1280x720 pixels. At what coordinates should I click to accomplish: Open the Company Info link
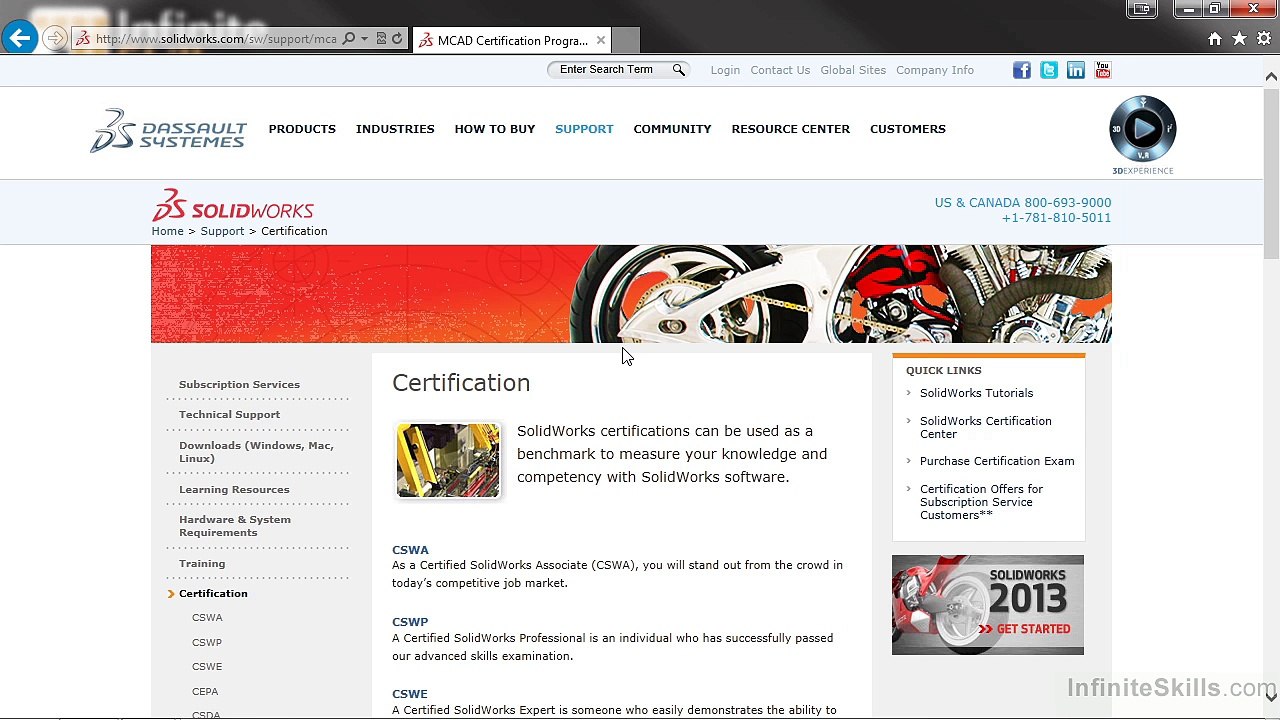pos(935,70)
